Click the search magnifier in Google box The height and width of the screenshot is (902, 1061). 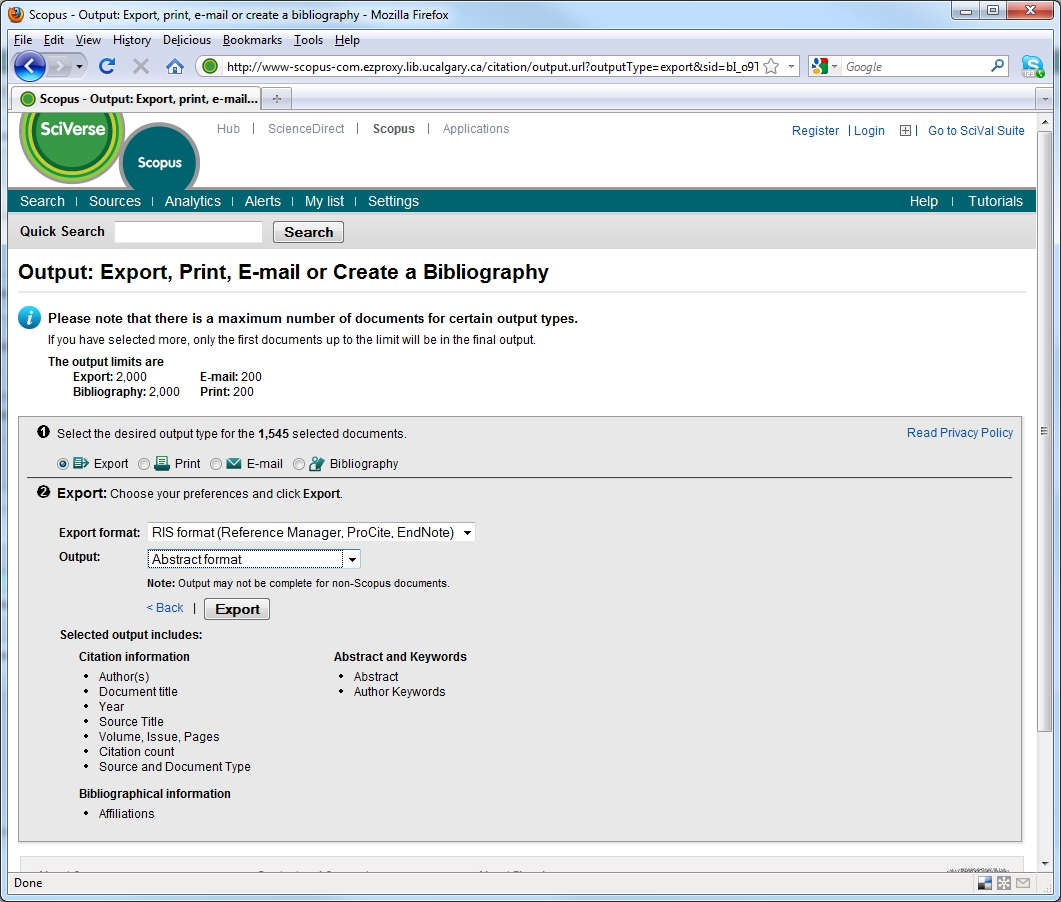point(997,67)
